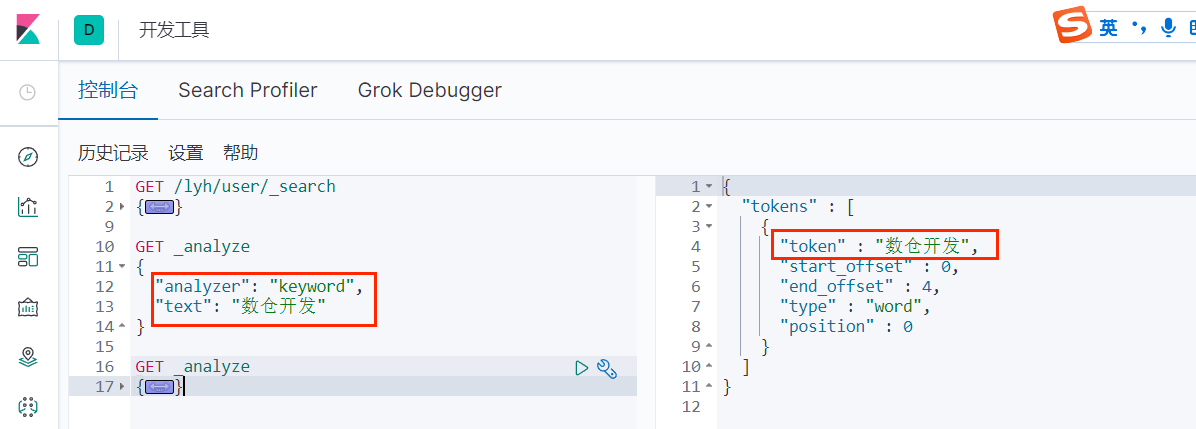Click "end_offset" : 4 in response

coord(860,286)
